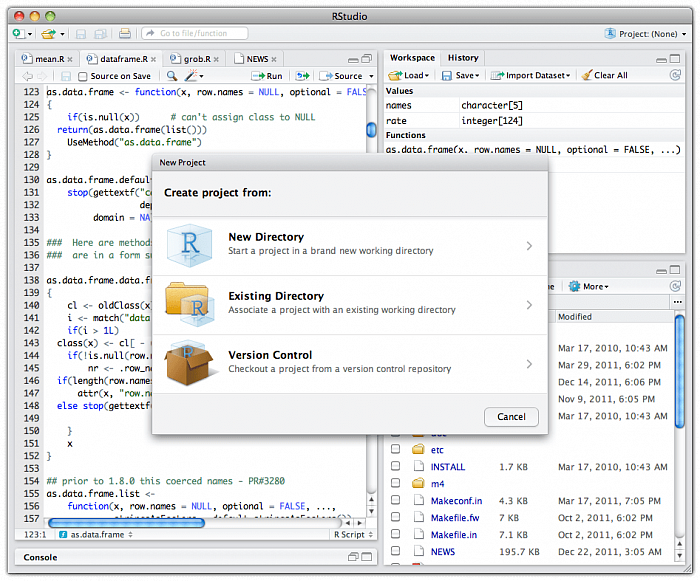The height and width of the screenshot is (581, 700).
Task: Click the Source button in editor toolbar
Action: coord(342,76)
